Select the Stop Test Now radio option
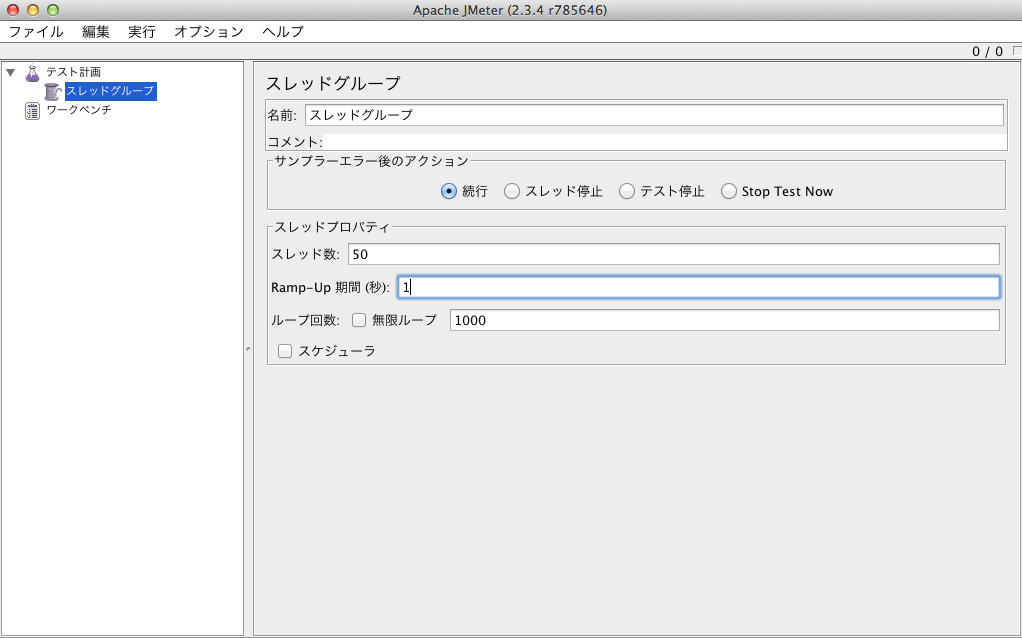This screenshot has width=1022, height=638. (729, 191)
